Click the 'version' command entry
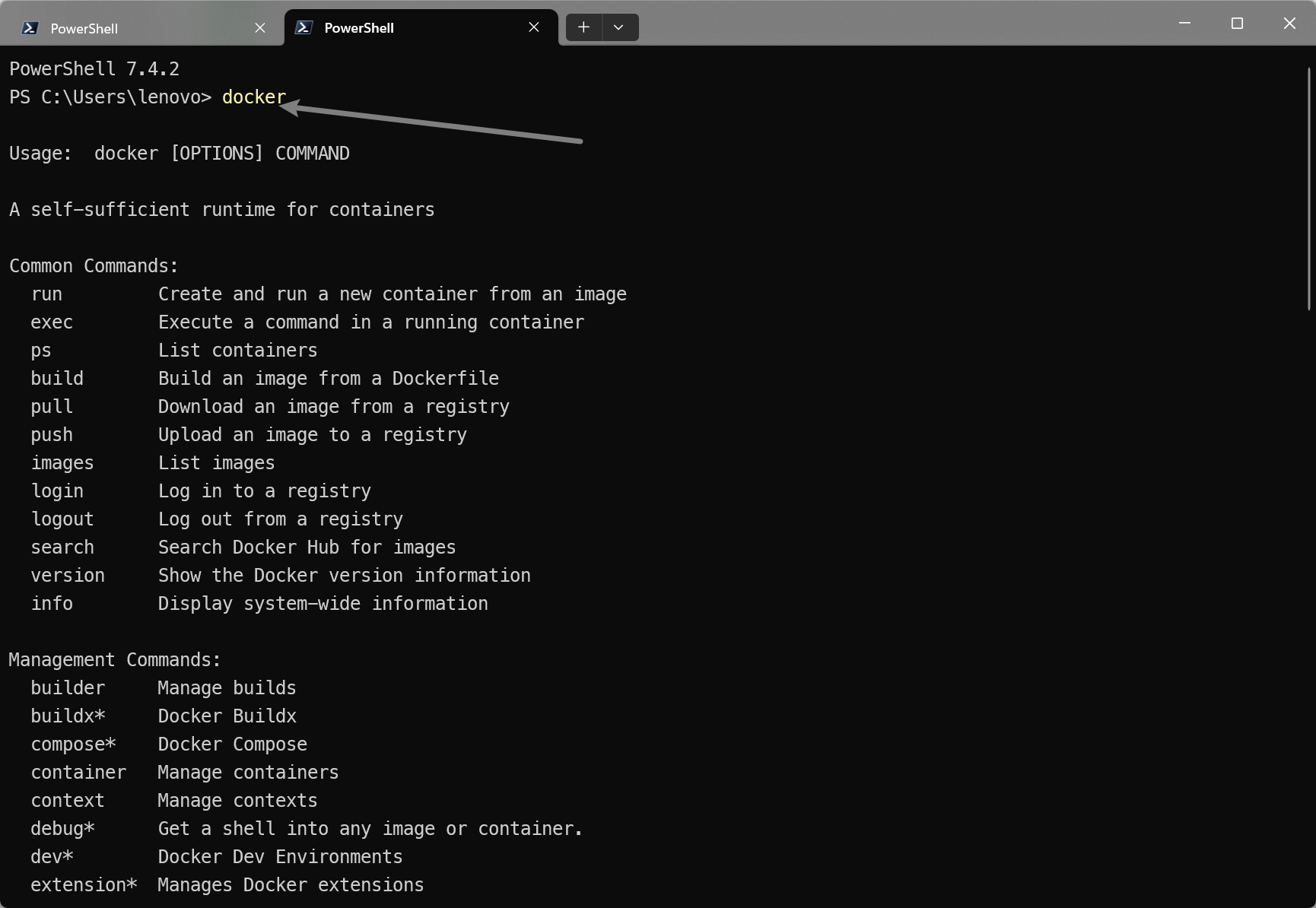The height and width of the screenshot is (908, 1316). coord(68,576)
